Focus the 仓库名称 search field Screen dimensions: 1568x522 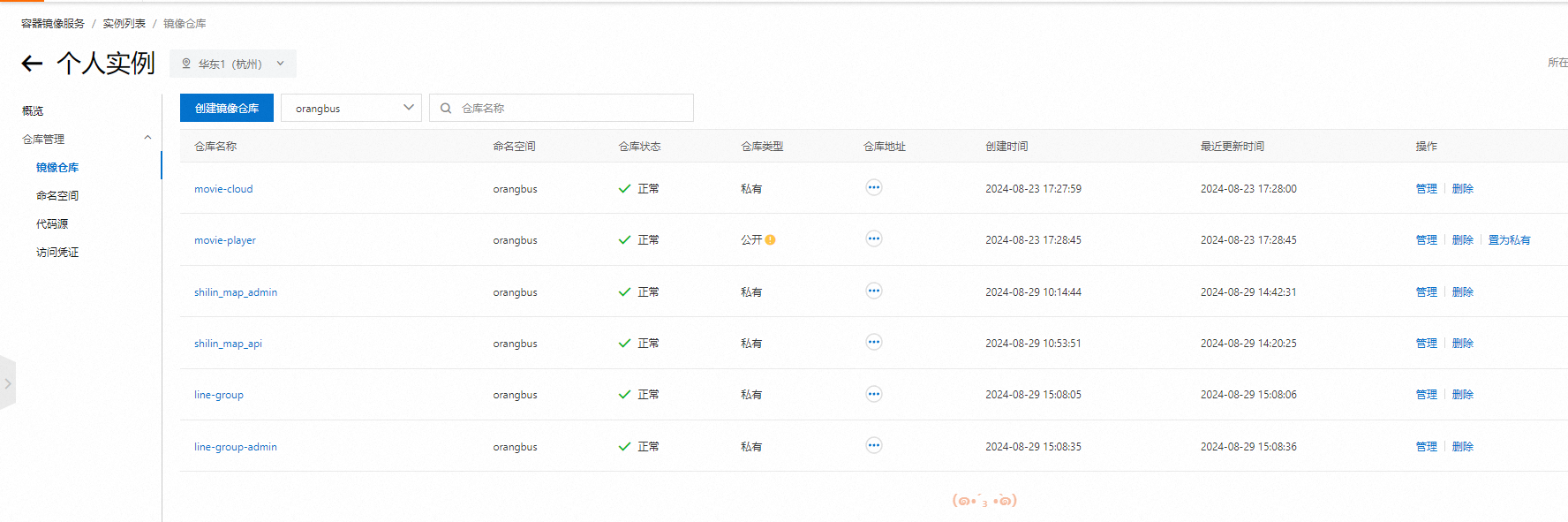point(571,108)
